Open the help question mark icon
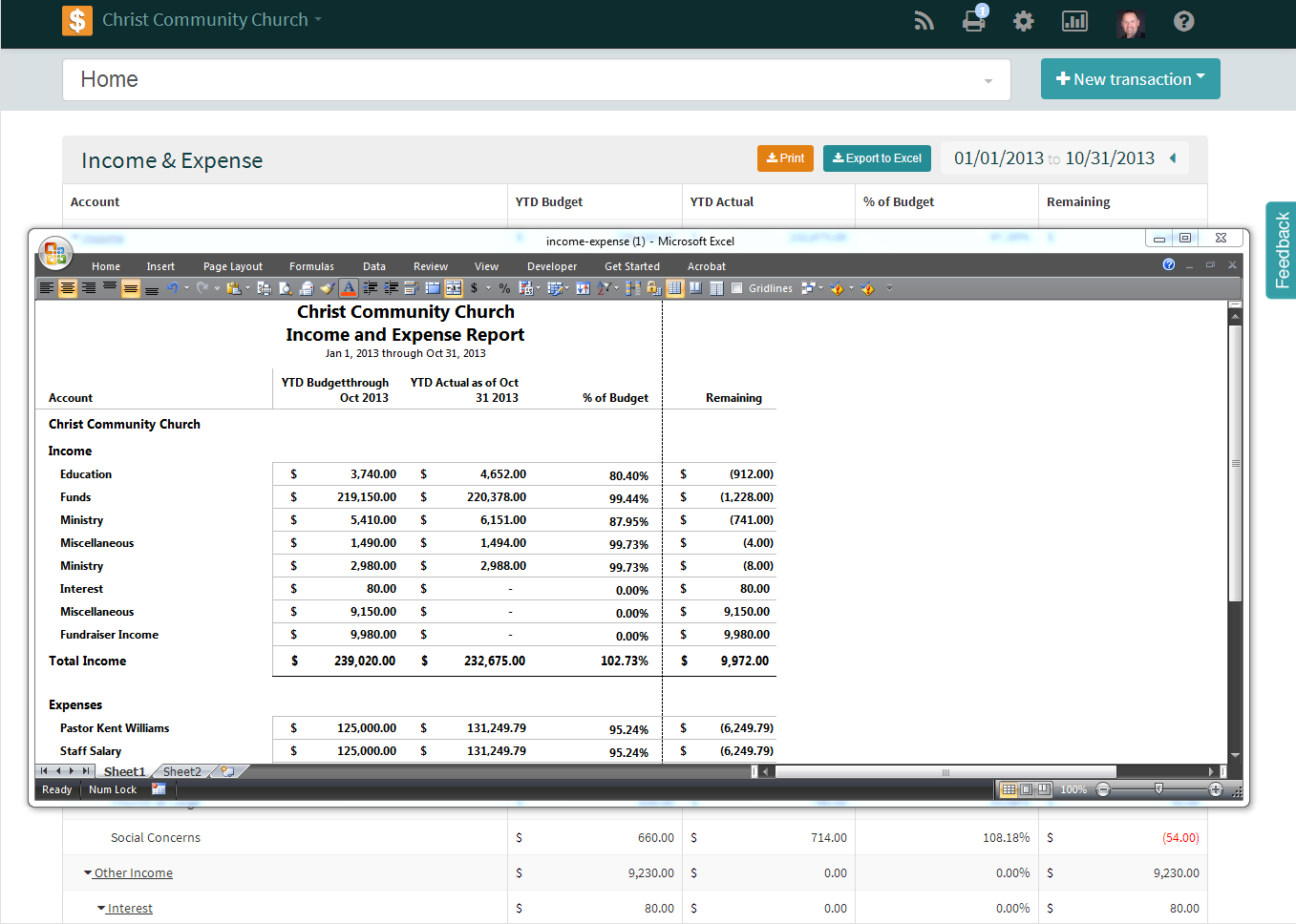The height and width of the screenshot is (924, 1296). pos(1184,21)
